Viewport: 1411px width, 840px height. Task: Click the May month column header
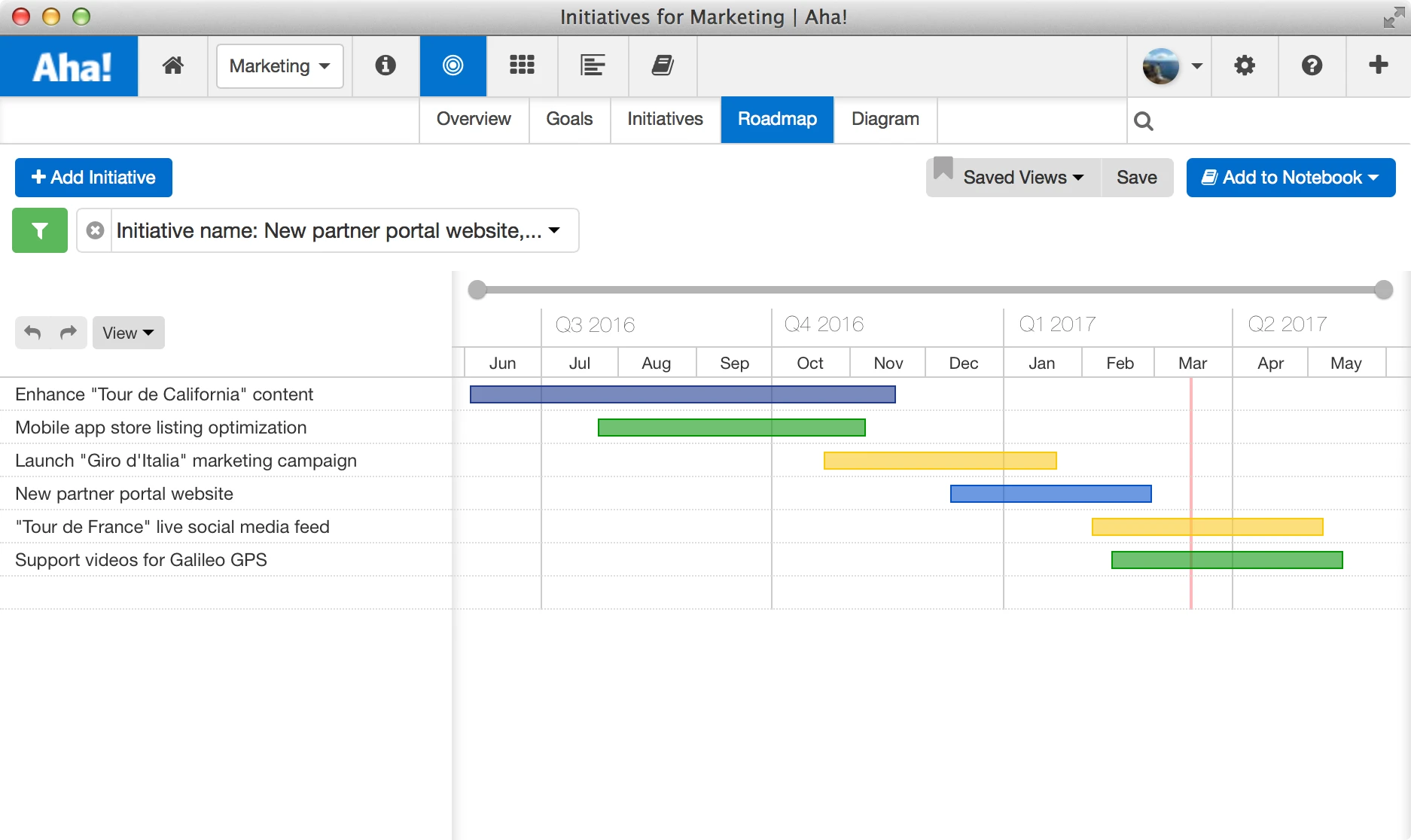point(1346,363)
